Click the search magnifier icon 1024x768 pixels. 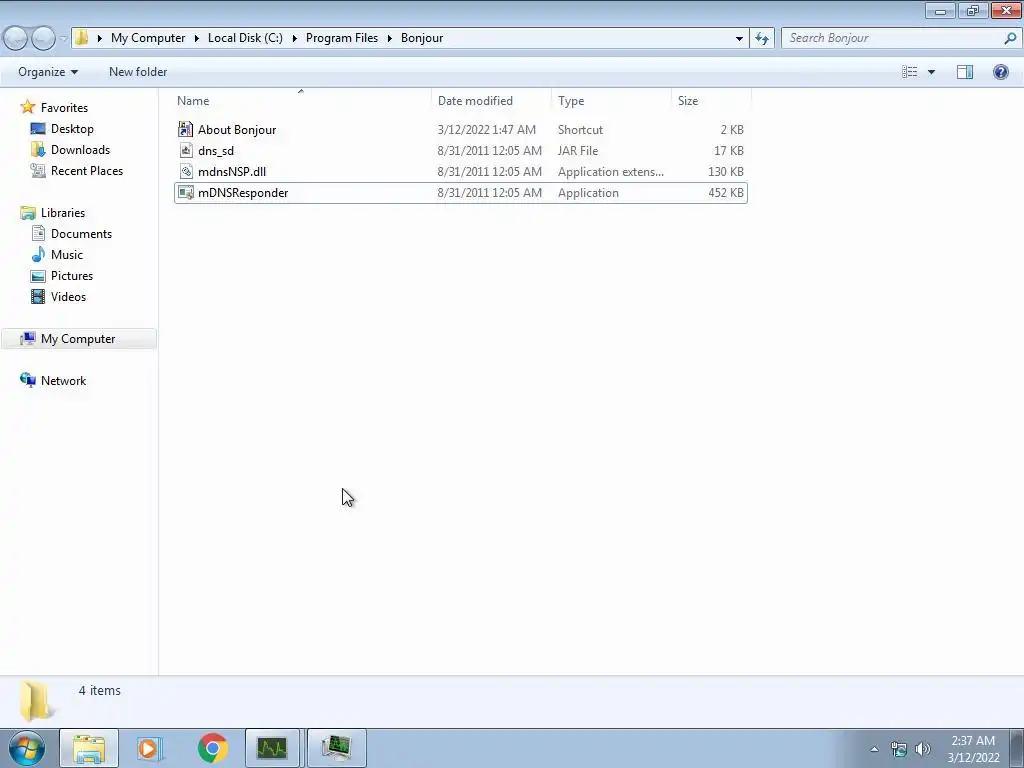pyautogui.click(x=1010, y=39)
